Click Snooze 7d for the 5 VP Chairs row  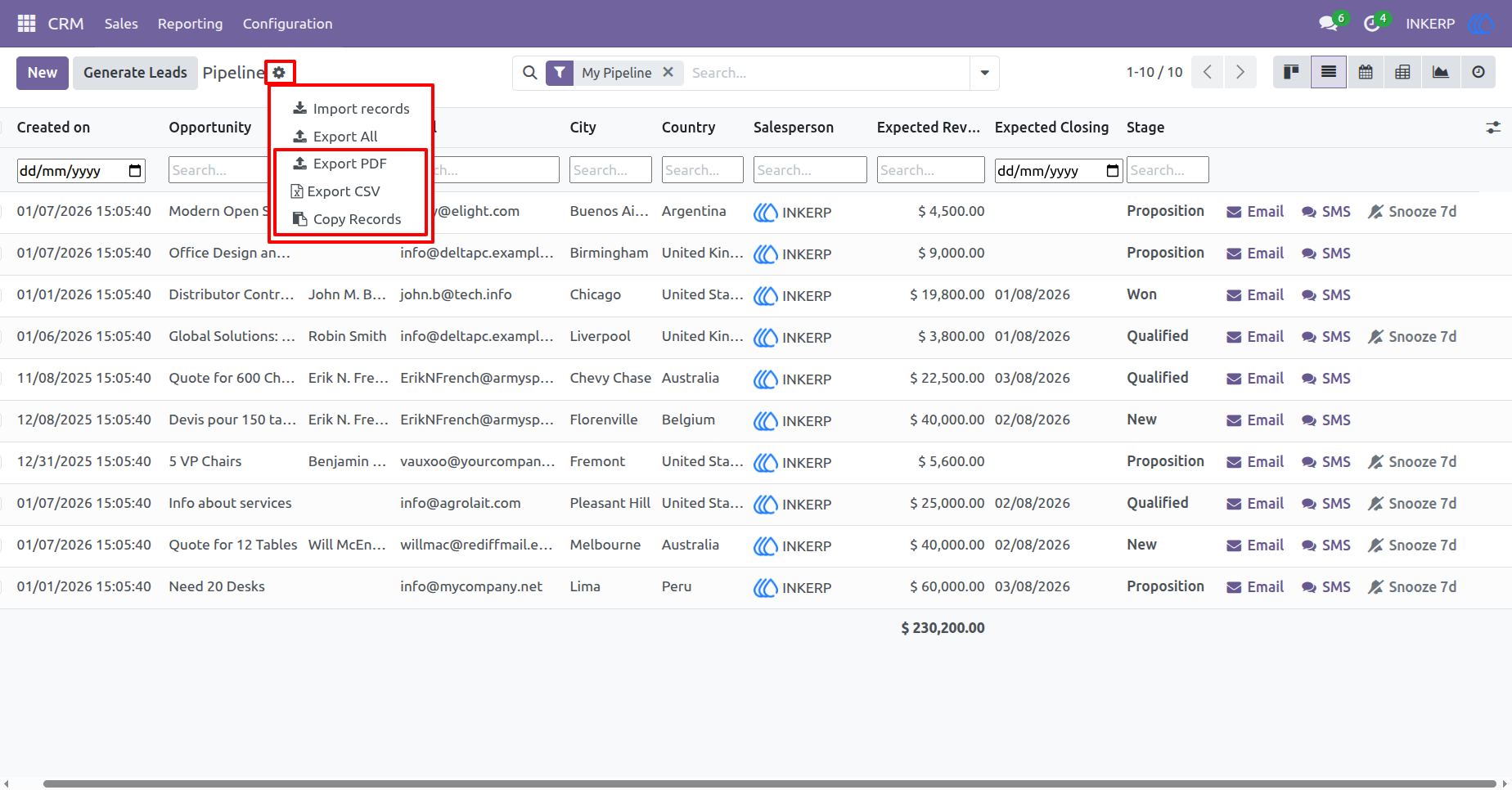[1412, 461]
